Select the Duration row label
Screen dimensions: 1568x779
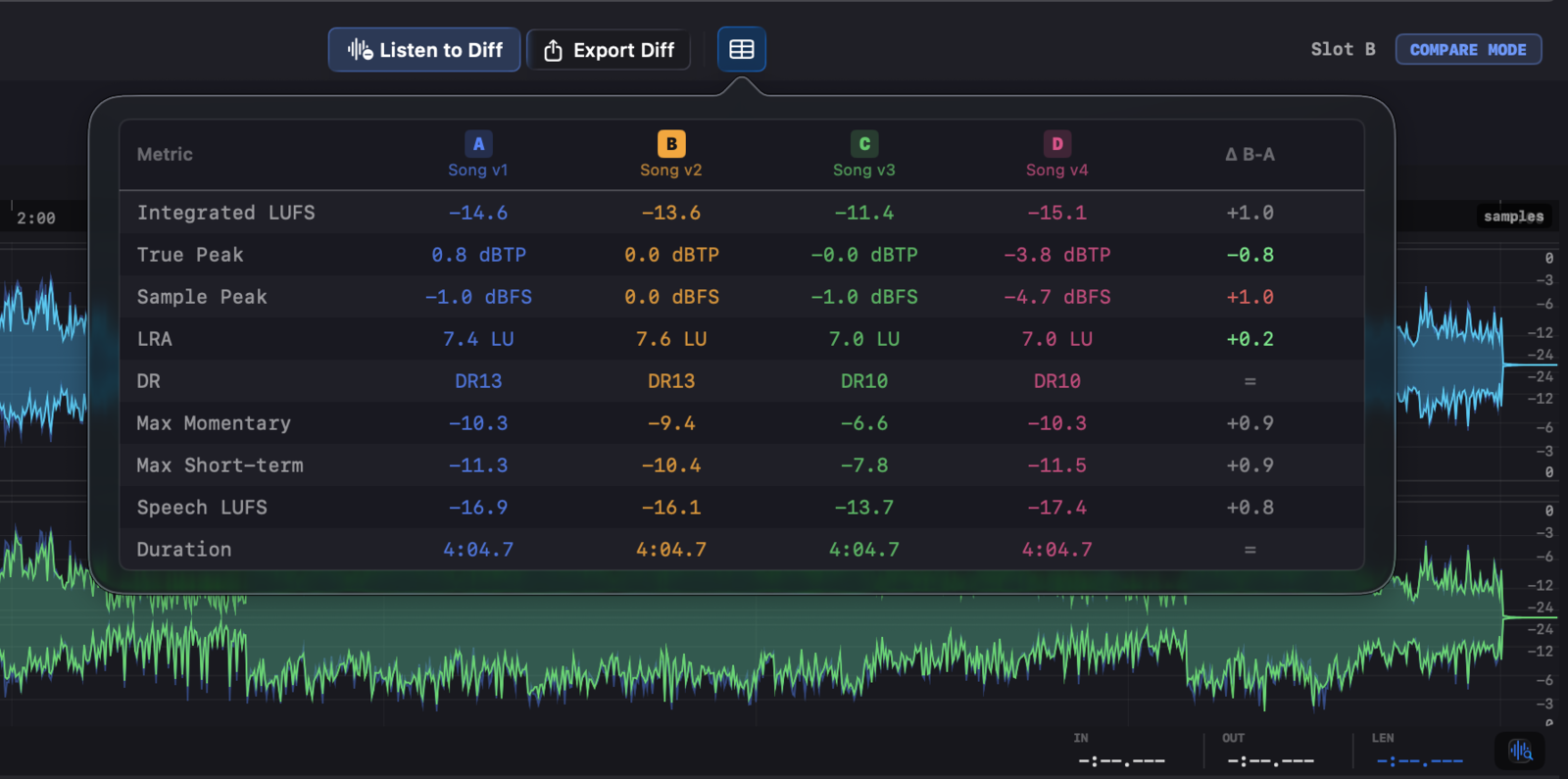click(184, 550)
